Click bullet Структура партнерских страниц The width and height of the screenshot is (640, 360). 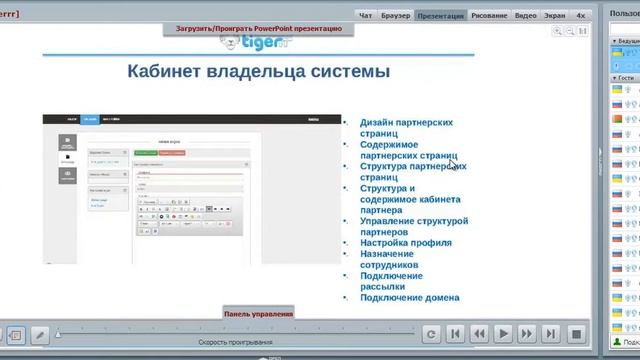click(413, 171)
